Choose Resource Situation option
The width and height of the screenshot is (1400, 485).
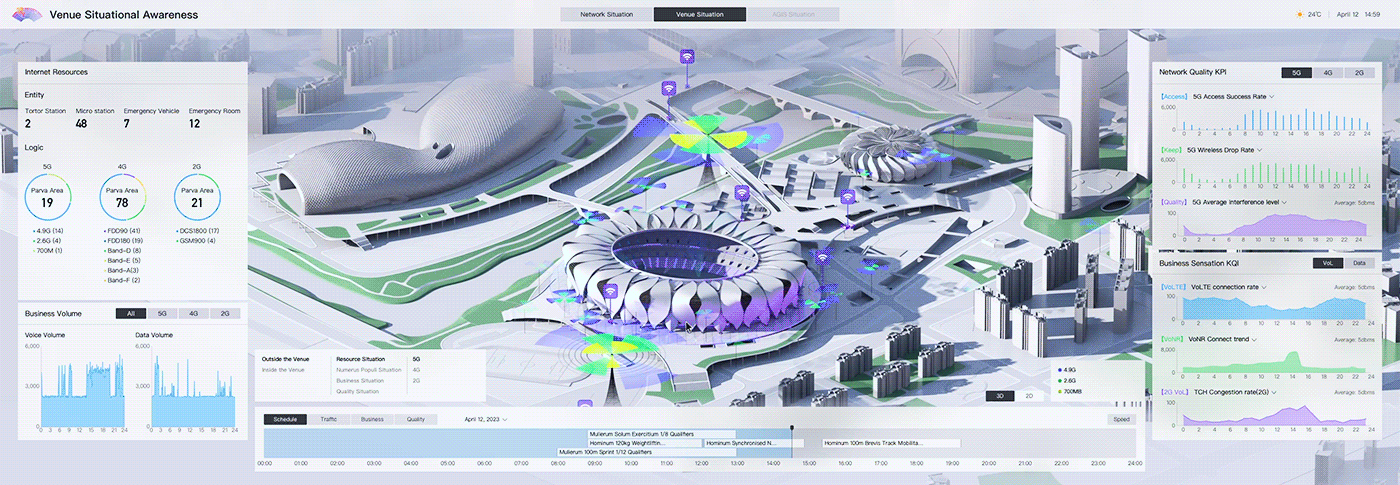click(361, 358)
